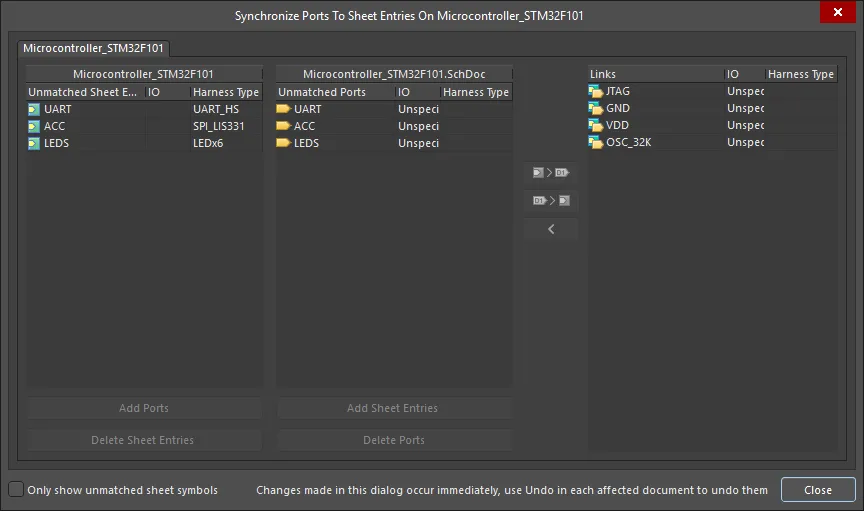
Task: Select the JTAG link row
Action: tap(712, 92)
